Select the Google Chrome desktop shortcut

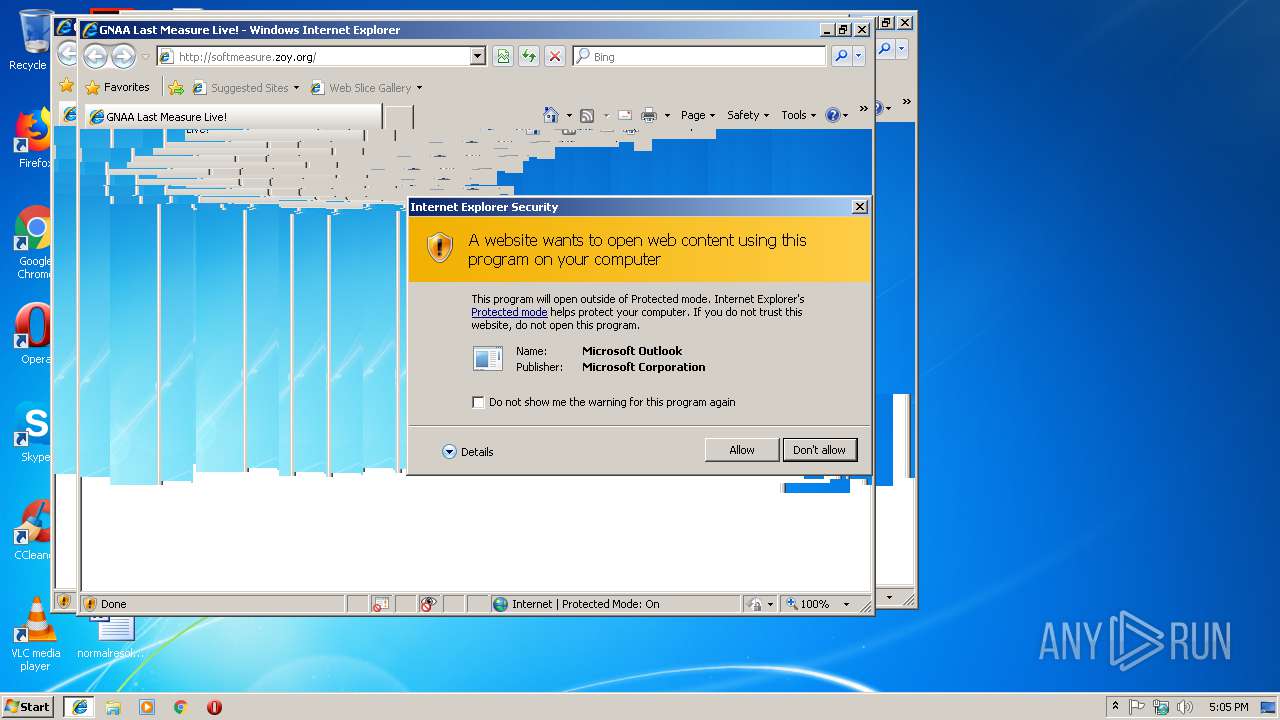tap(34, 243)
